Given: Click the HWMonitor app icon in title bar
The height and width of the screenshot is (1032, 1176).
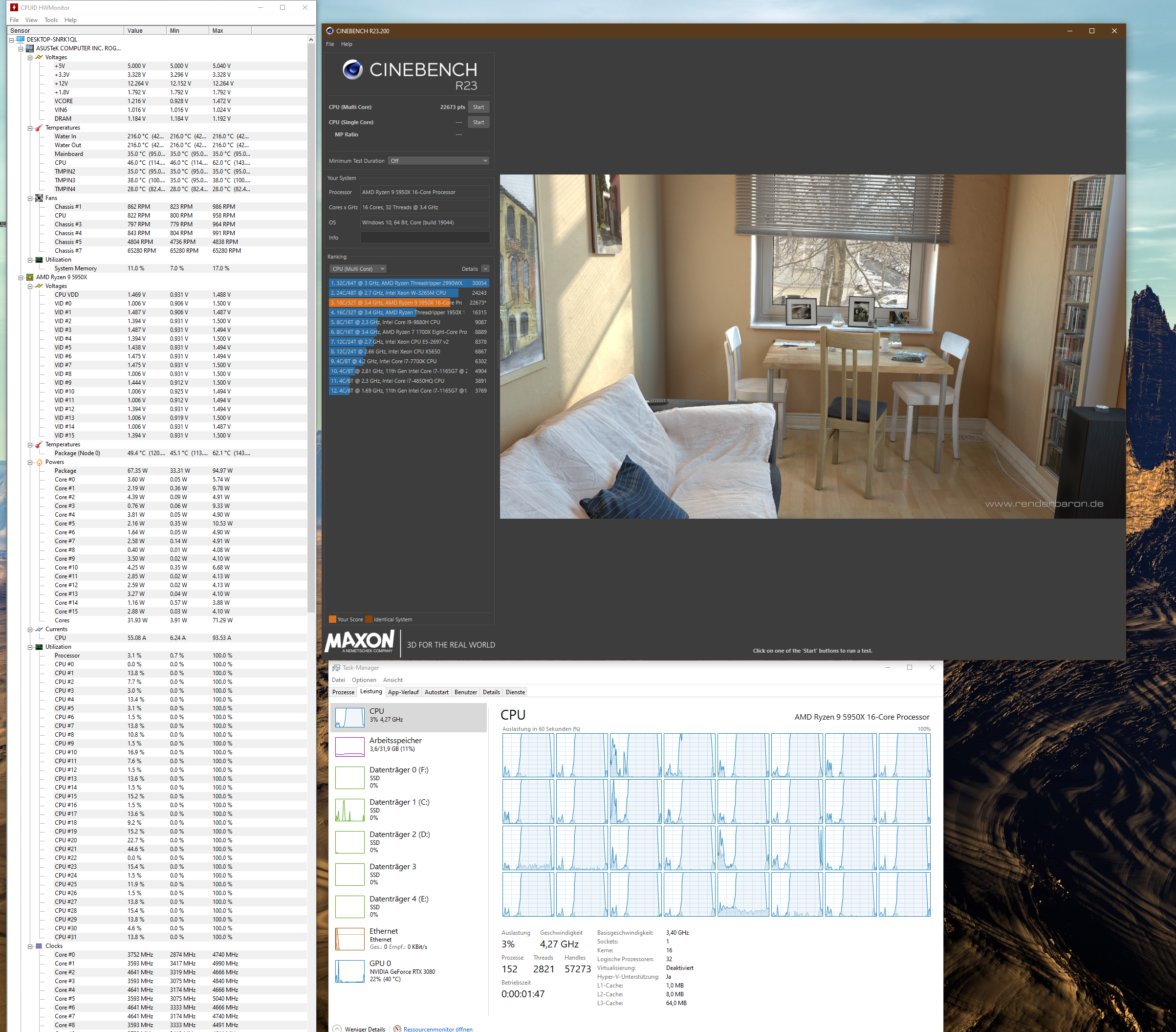Looking at the screenshot, I should point(14,7).
